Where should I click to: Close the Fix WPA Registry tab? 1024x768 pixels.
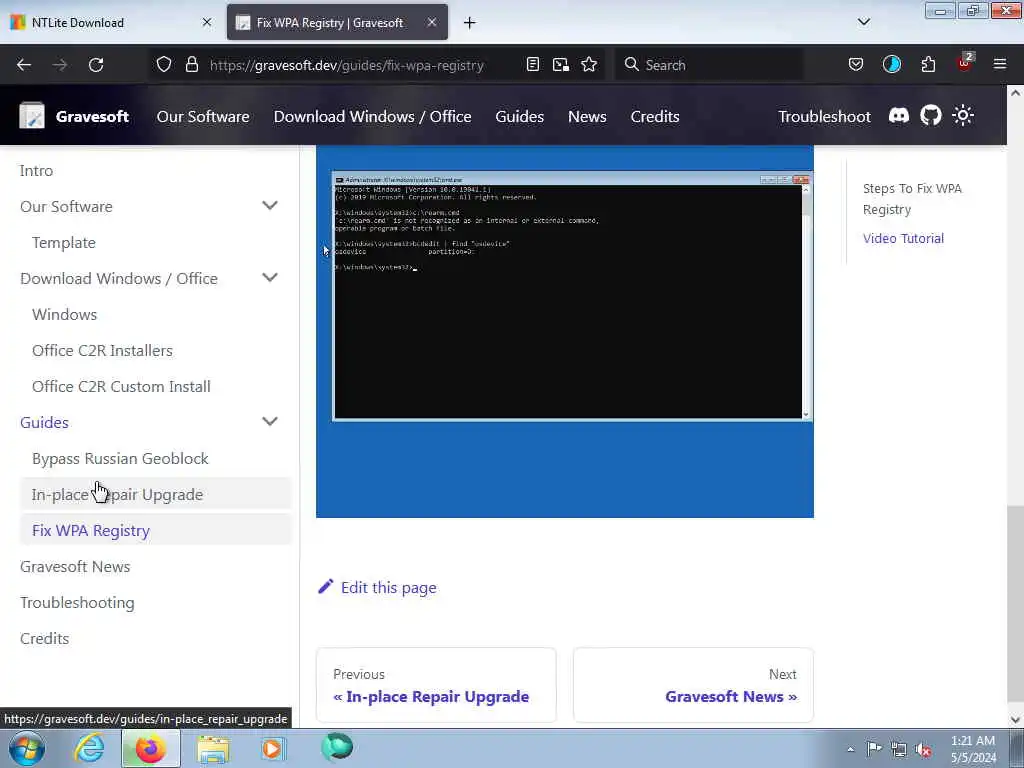click(x=432, y=22)
